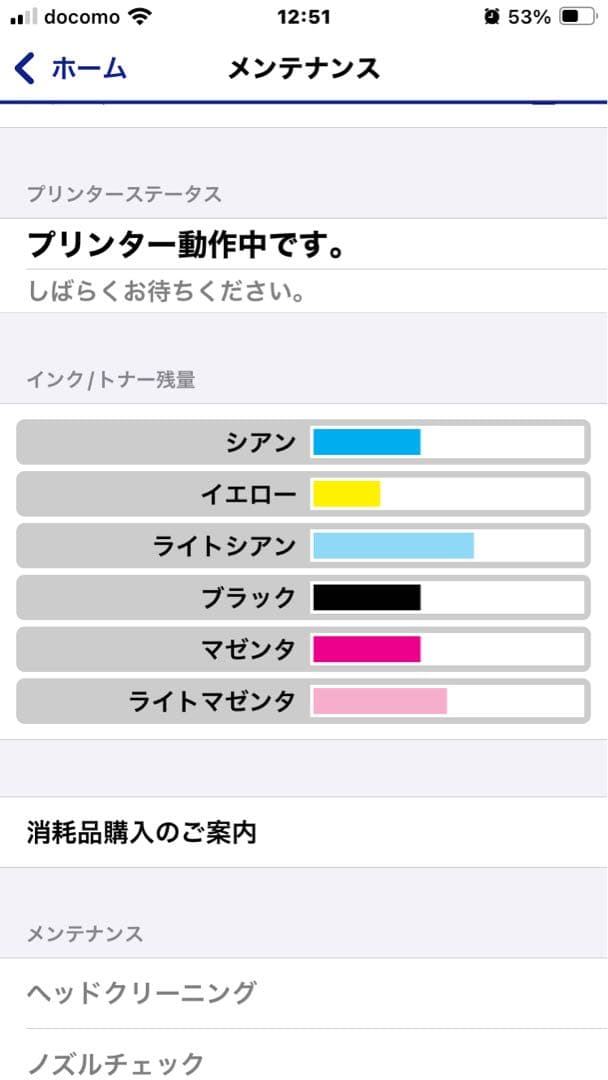This screenshot has height=1080, width=608.
Task: Tap the 12:51 clock in status bar
Action: tap(303, 17)
